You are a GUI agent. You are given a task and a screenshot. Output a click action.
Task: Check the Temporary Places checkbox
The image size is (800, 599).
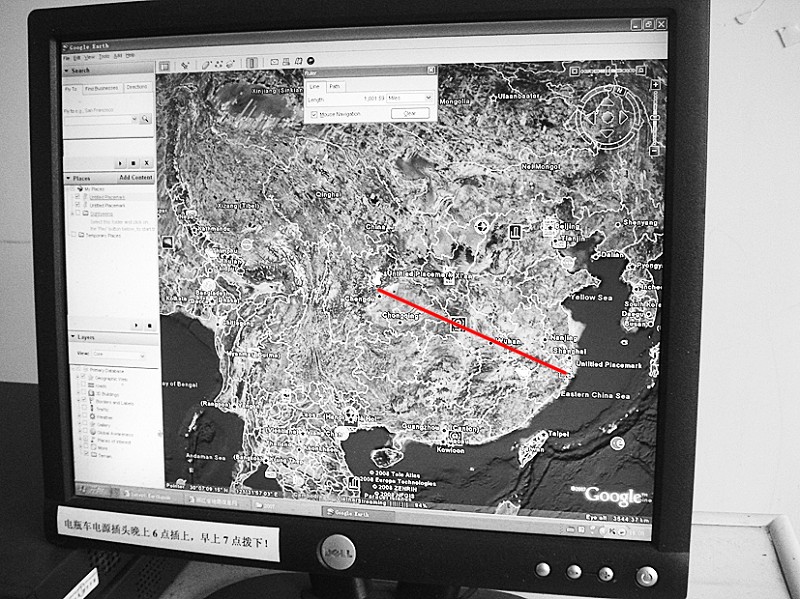pos(73,235)
